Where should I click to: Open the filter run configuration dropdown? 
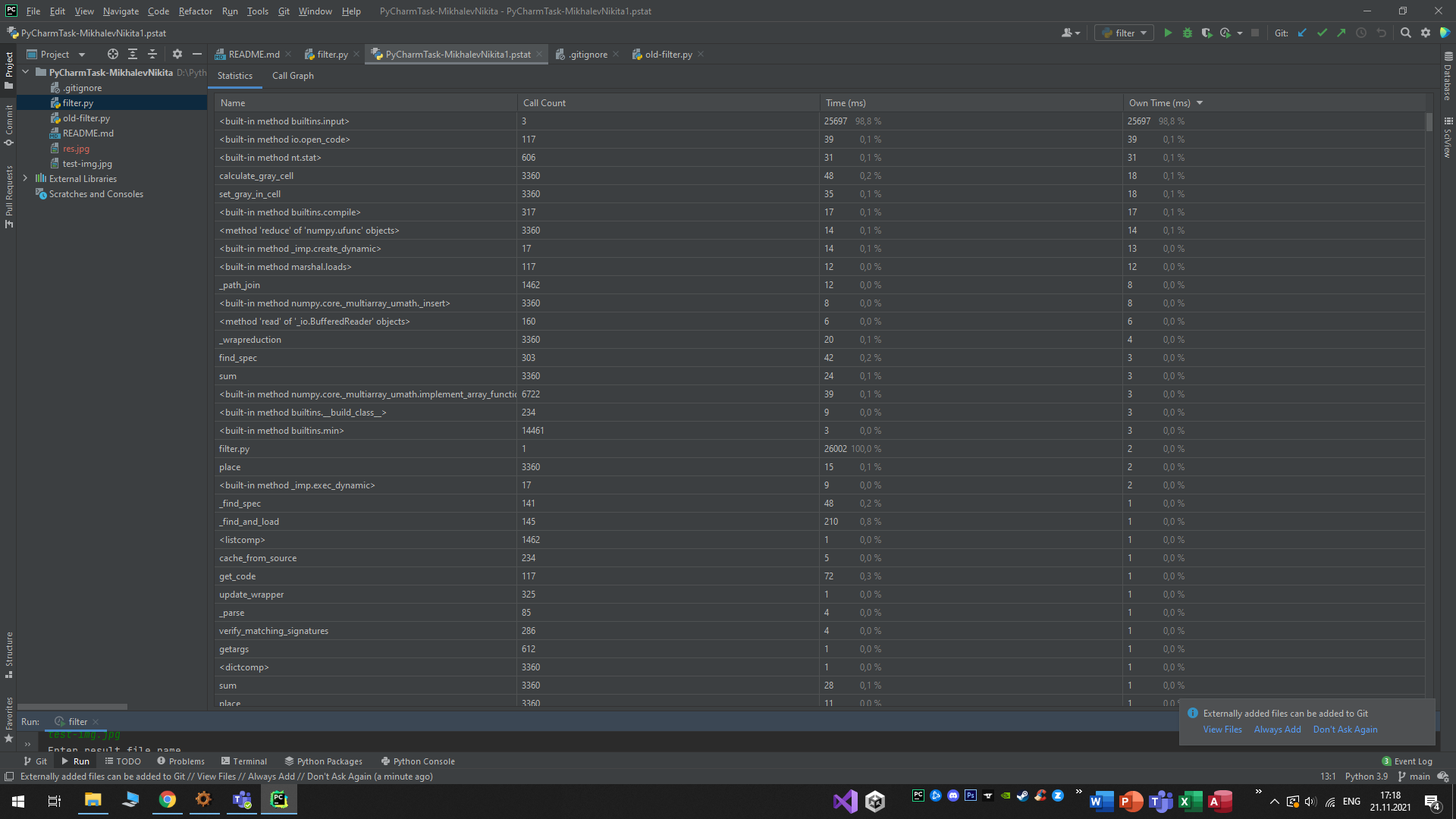[x=1125, y=33]
